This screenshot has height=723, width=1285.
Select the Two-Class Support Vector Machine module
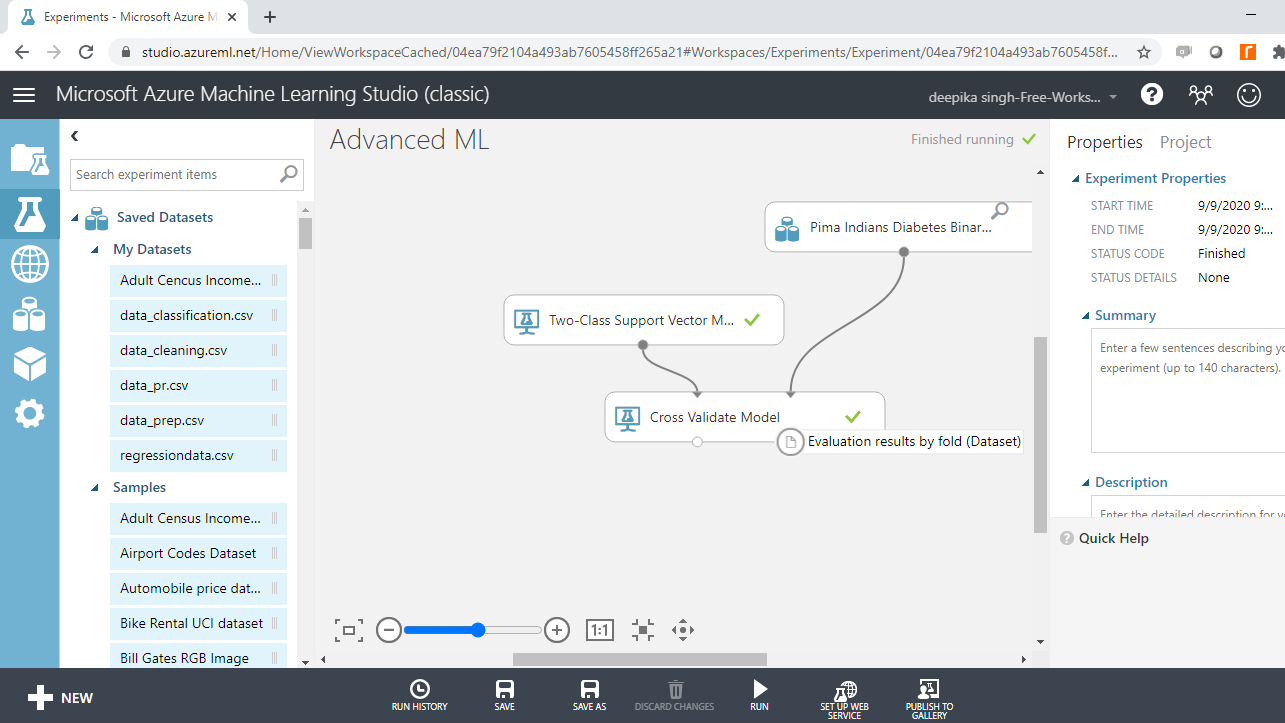click(643, 320)
